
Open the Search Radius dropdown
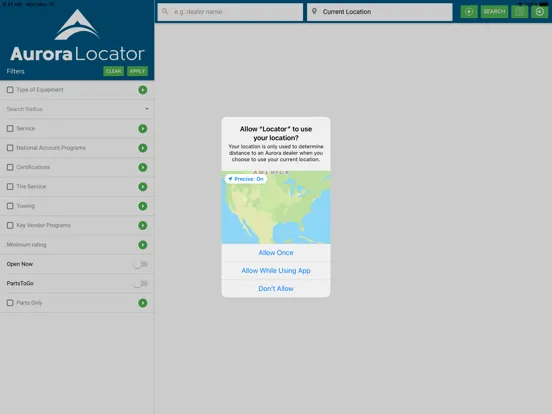click(77, 109)
